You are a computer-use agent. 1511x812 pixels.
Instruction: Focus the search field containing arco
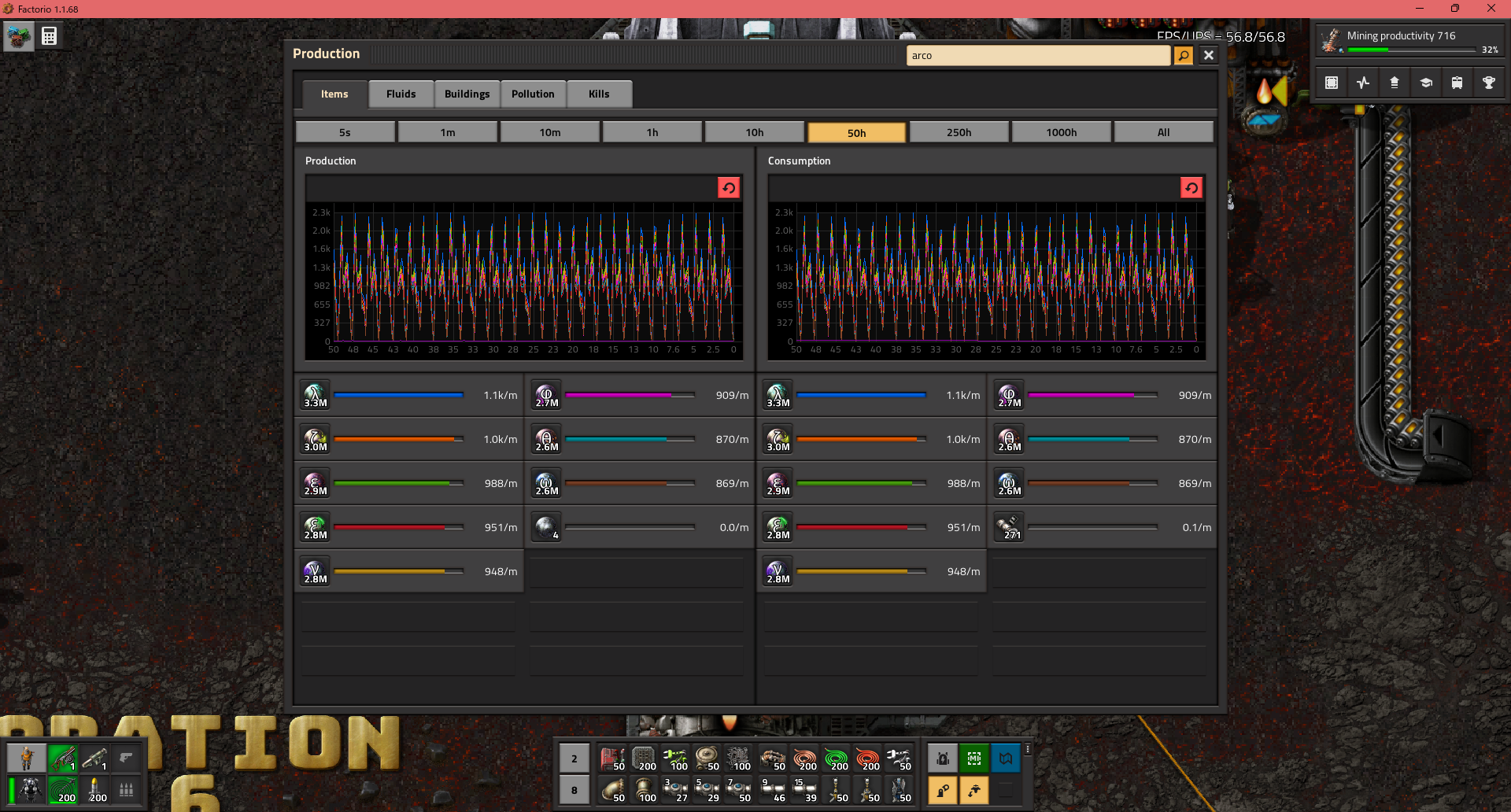(1038, 55)
